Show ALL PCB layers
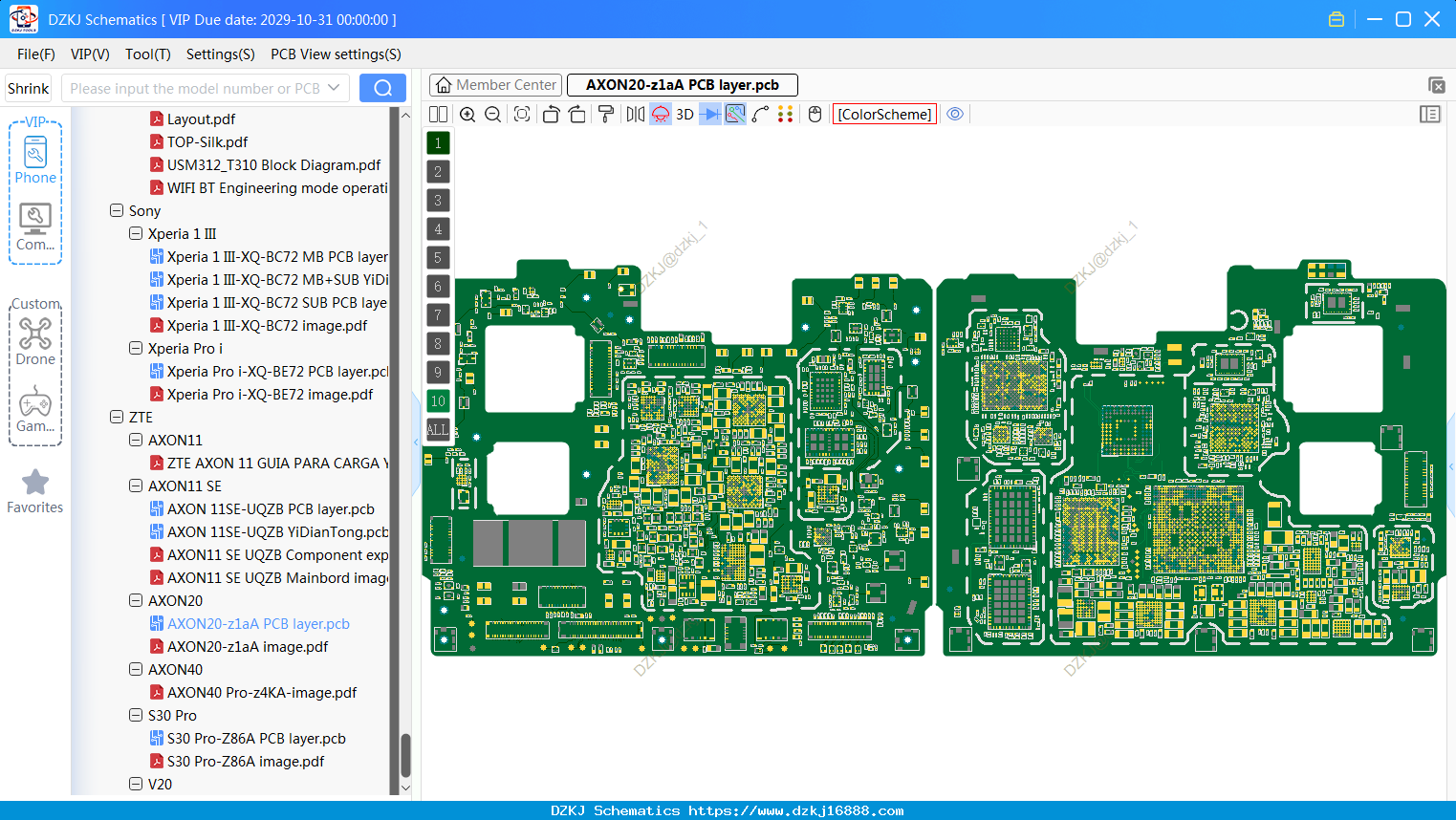Image resolution: width=1456 pixels, height=820 pixels. (x=438, y=429)
